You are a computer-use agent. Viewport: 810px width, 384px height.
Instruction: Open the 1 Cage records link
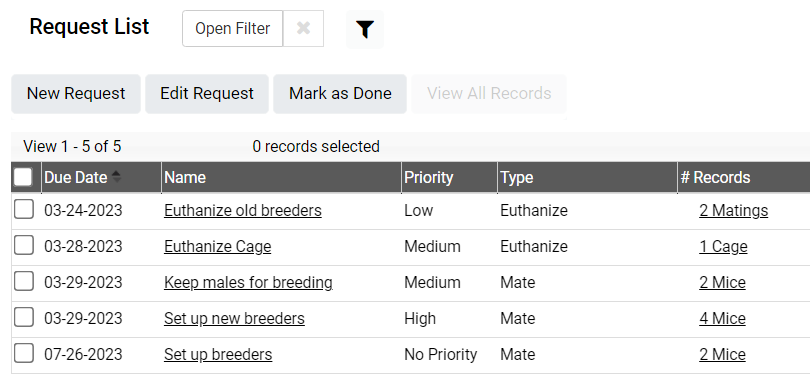723,247
